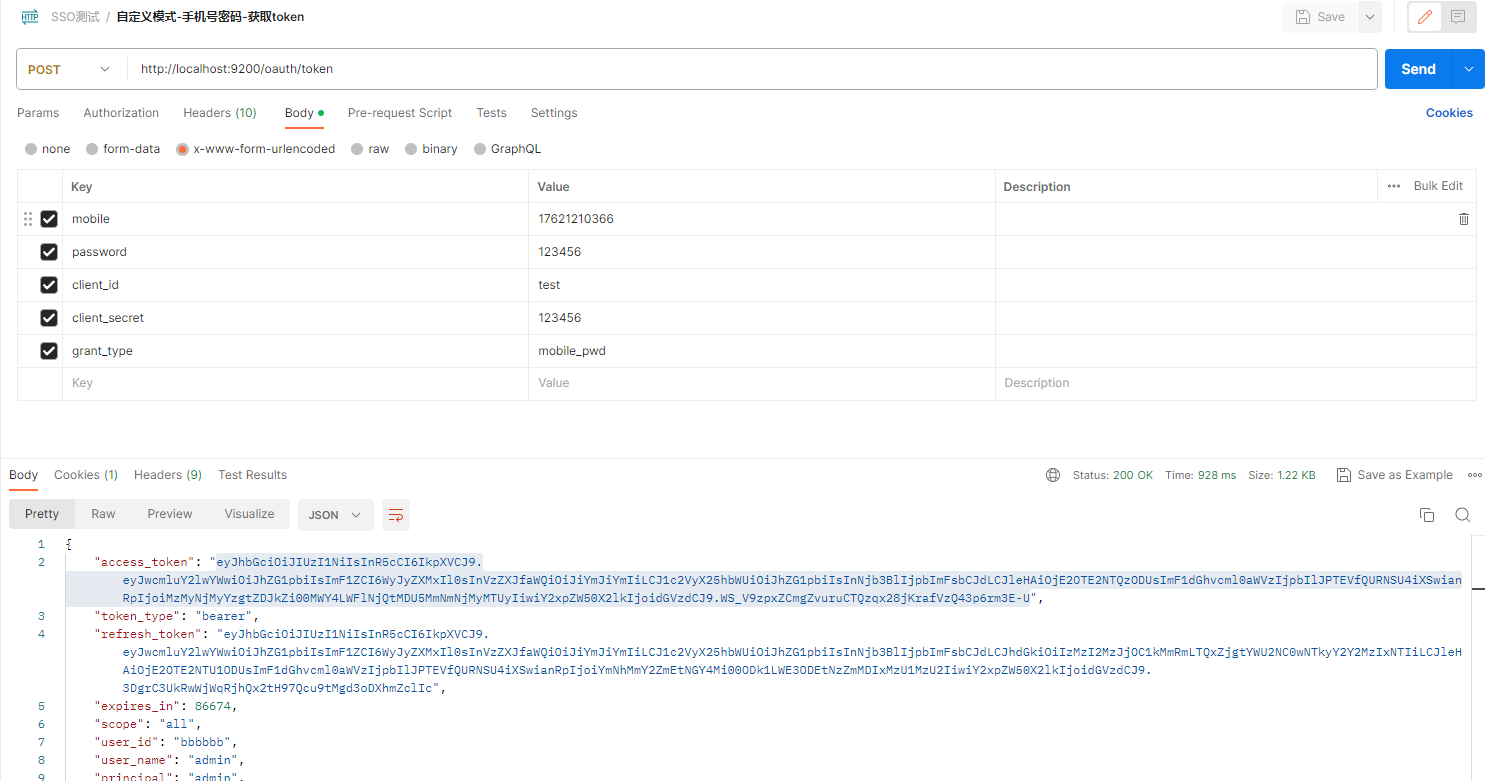Open the documentation edit pencil icon
This screenshot has width=1485, height=781.
[x=1424, y=17]
